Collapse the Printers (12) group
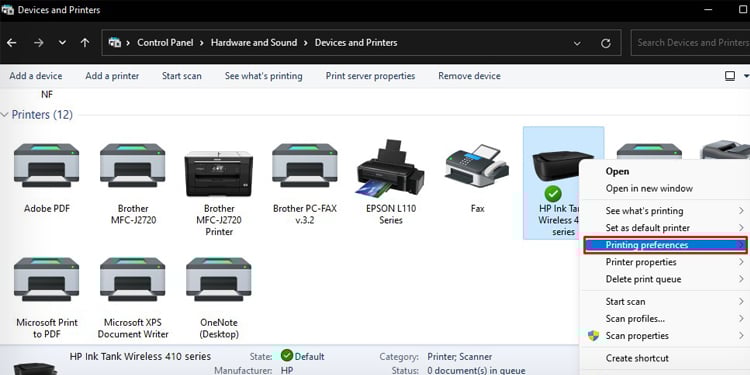The image size is (750, 375). (x=5, y=115)
